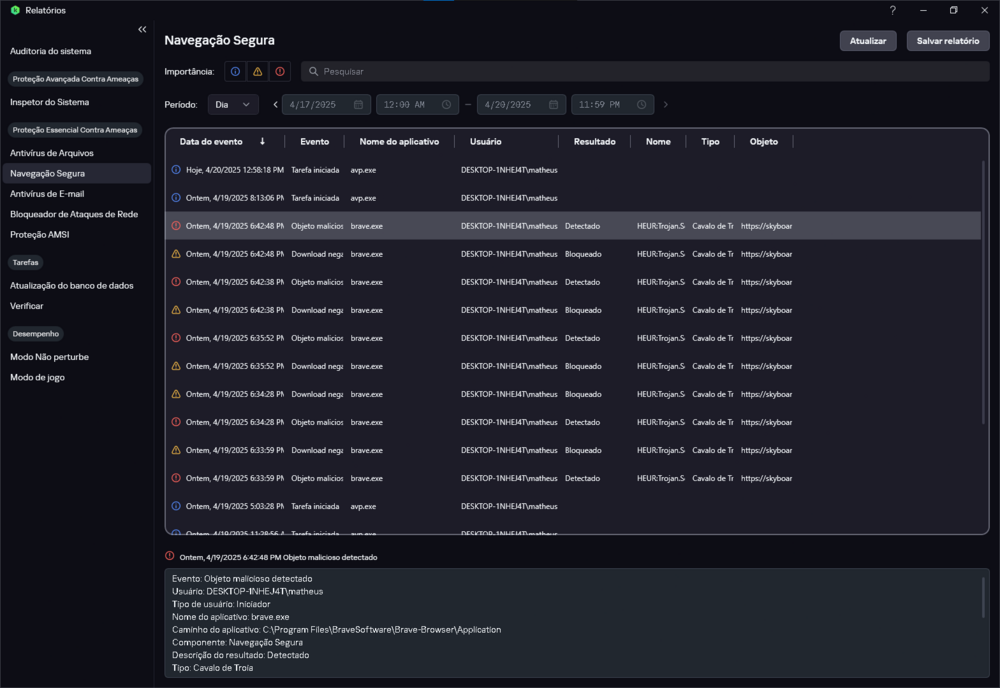The image size is (1000, 688).
Task: Click the calendar icon in the 4/20/2025 field
Action: pyautogui.click(x=553, y=105)
